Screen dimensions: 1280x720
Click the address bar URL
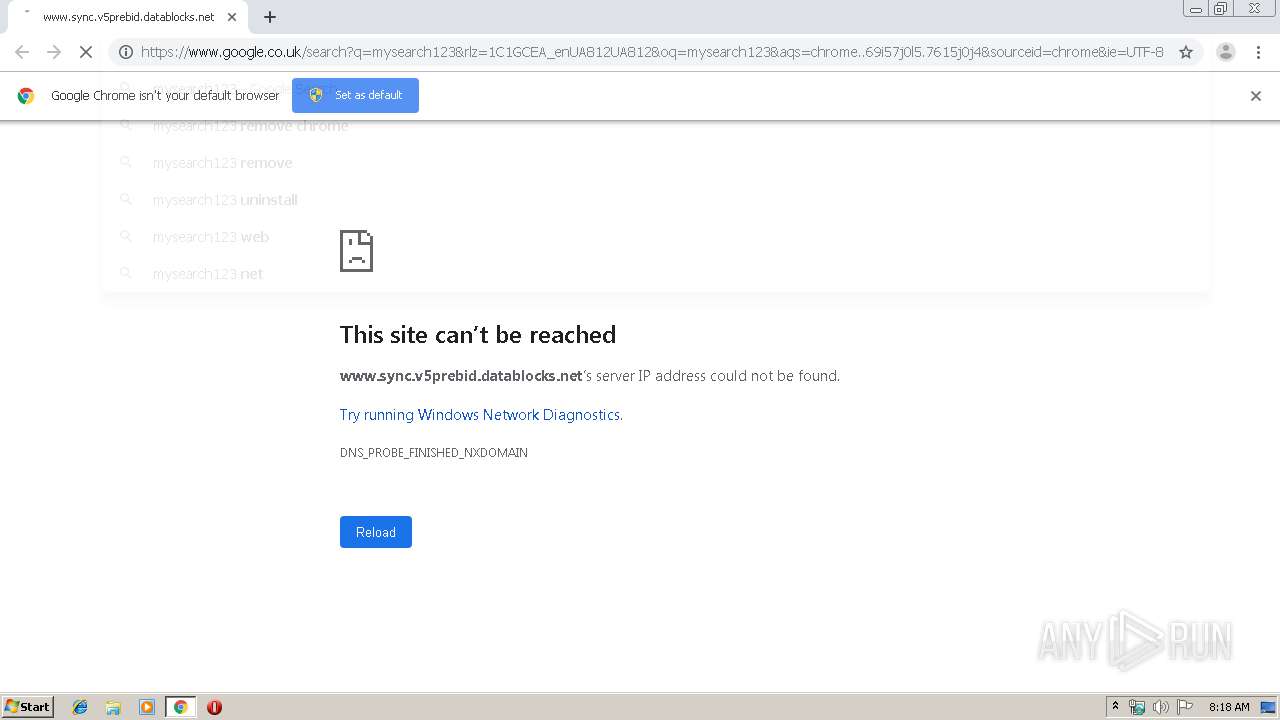click(x=652, y=52)
